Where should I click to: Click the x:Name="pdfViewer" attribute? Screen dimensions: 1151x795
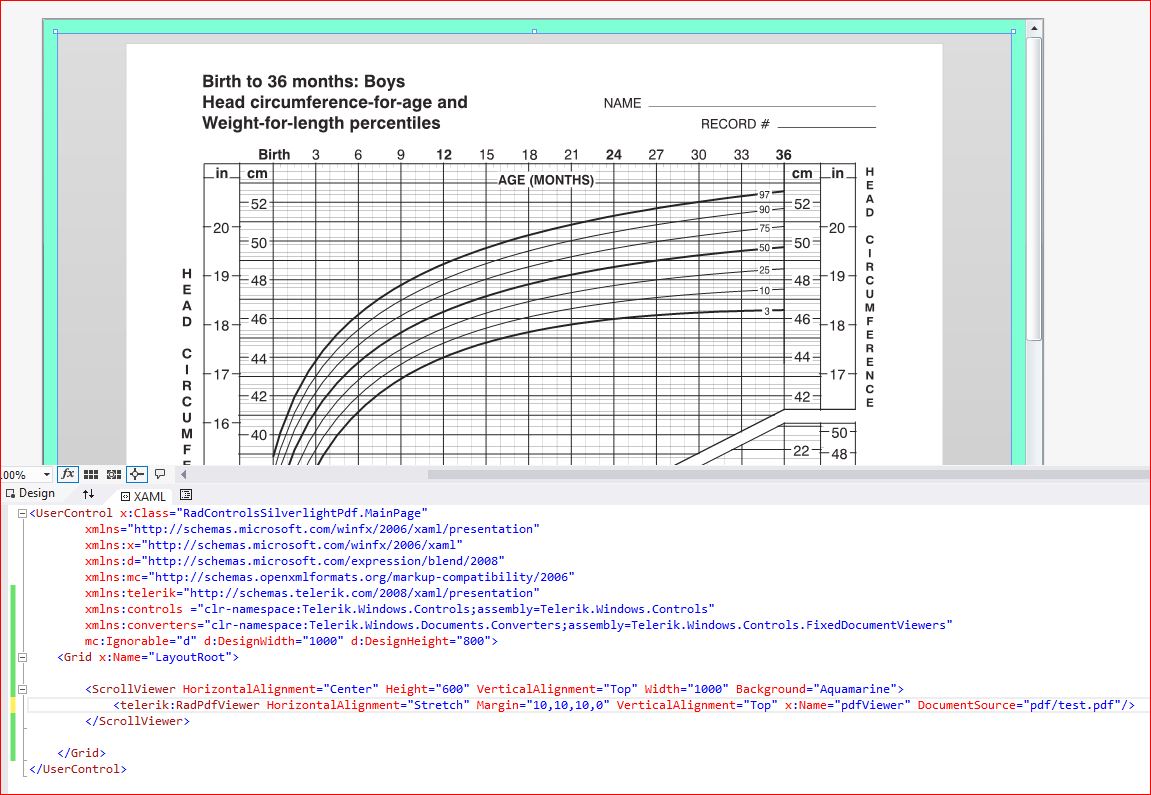pos(848,705)
